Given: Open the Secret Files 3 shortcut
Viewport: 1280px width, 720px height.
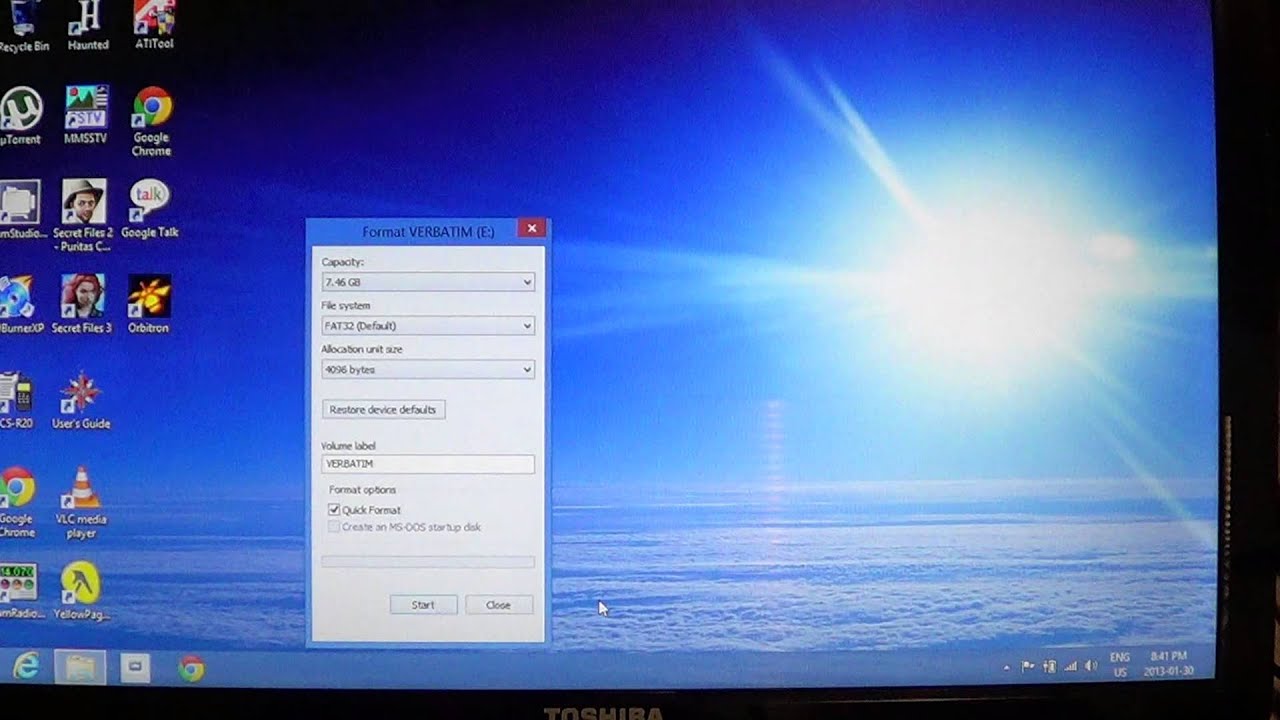Looking at the screenshot, I should pyautogui.click(x=82, y=304).
